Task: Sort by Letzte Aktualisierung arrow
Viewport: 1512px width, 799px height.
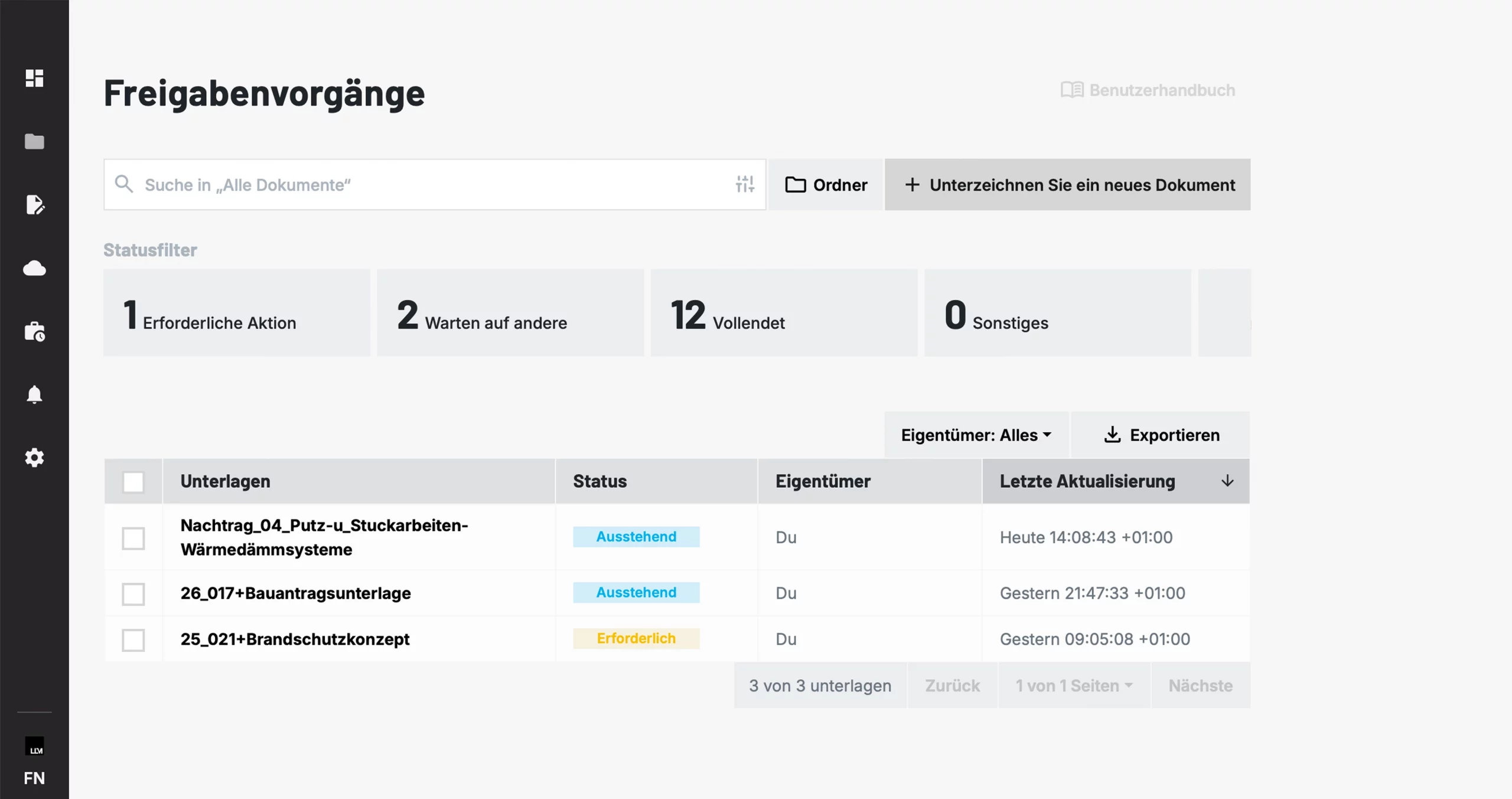Action: 1227,481
